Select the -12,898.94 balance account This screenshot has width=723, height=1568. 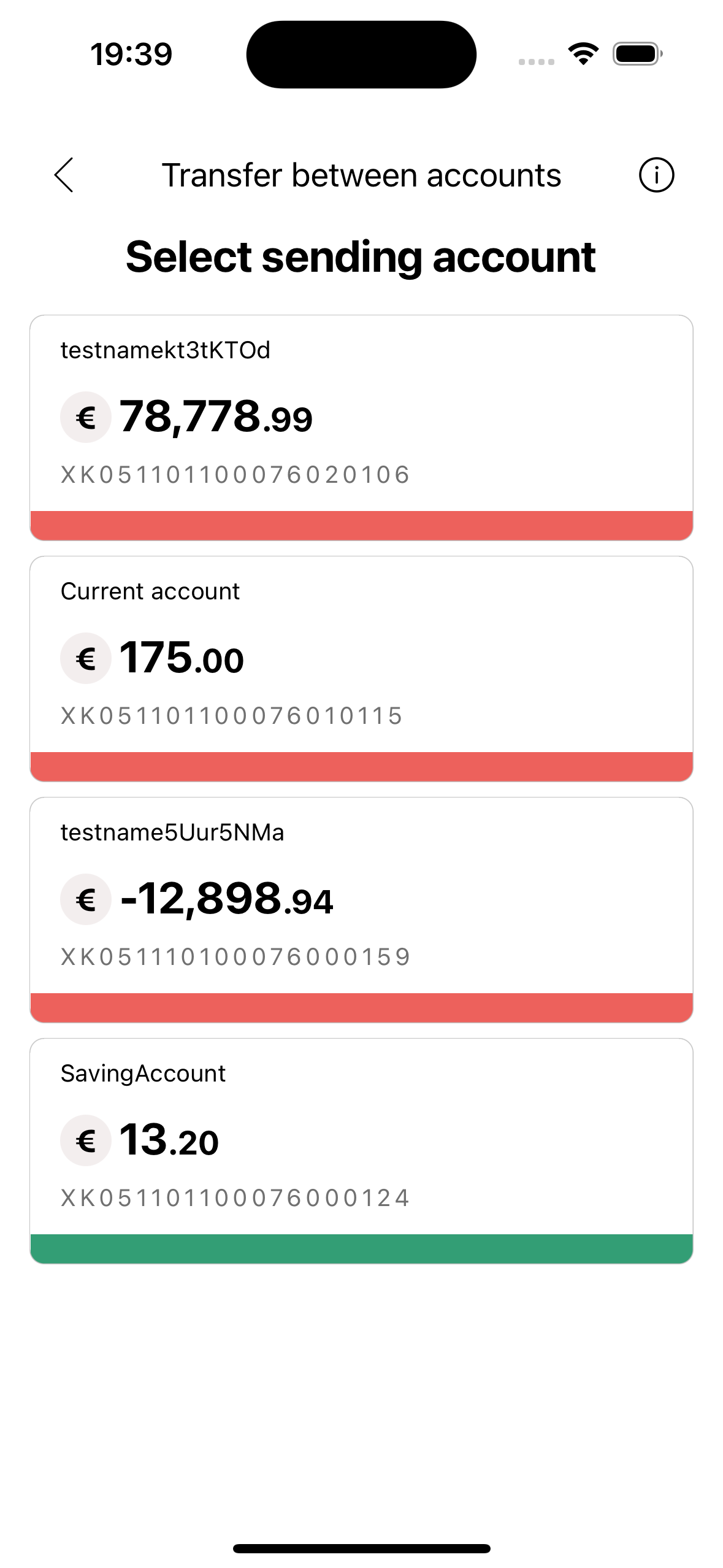click(227, 899)
